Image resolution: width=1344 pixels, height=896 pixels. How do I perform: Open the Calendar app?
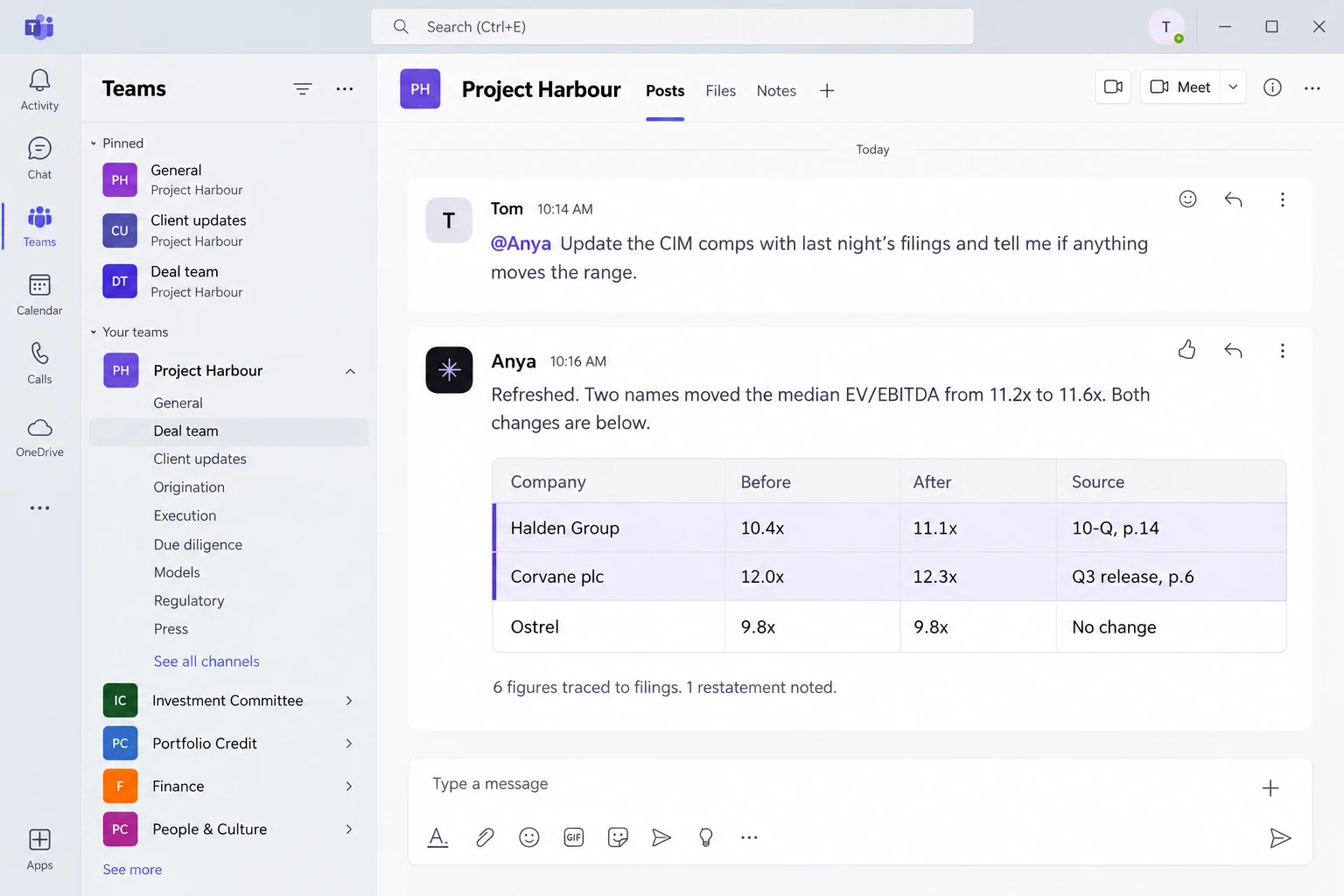pos(39,295)
